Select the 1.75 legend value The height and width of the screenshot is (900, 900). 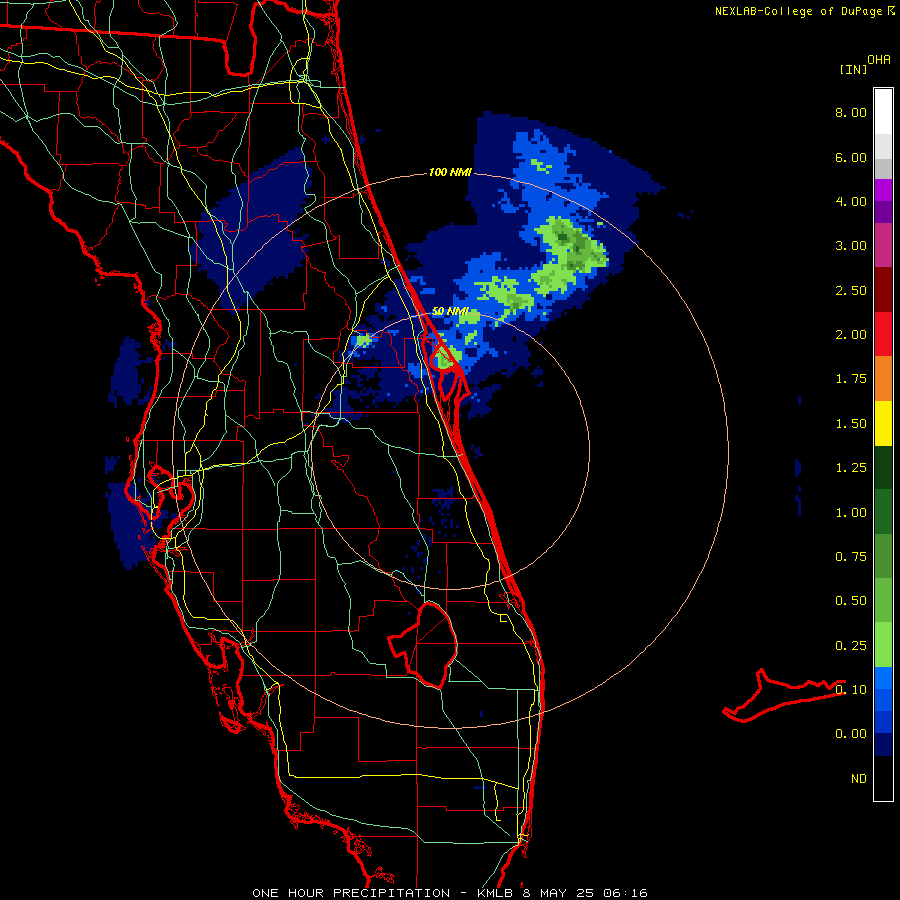point(851,379)
